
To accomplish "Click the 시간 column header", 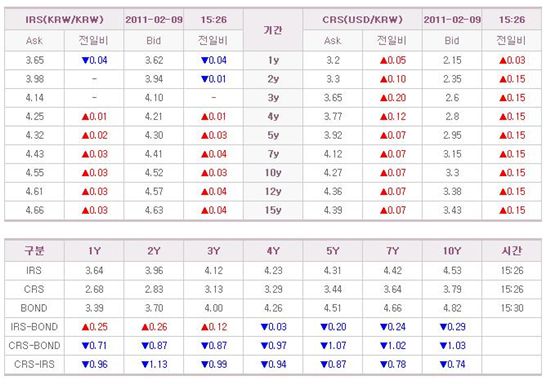I will click(x=512, y=250).
